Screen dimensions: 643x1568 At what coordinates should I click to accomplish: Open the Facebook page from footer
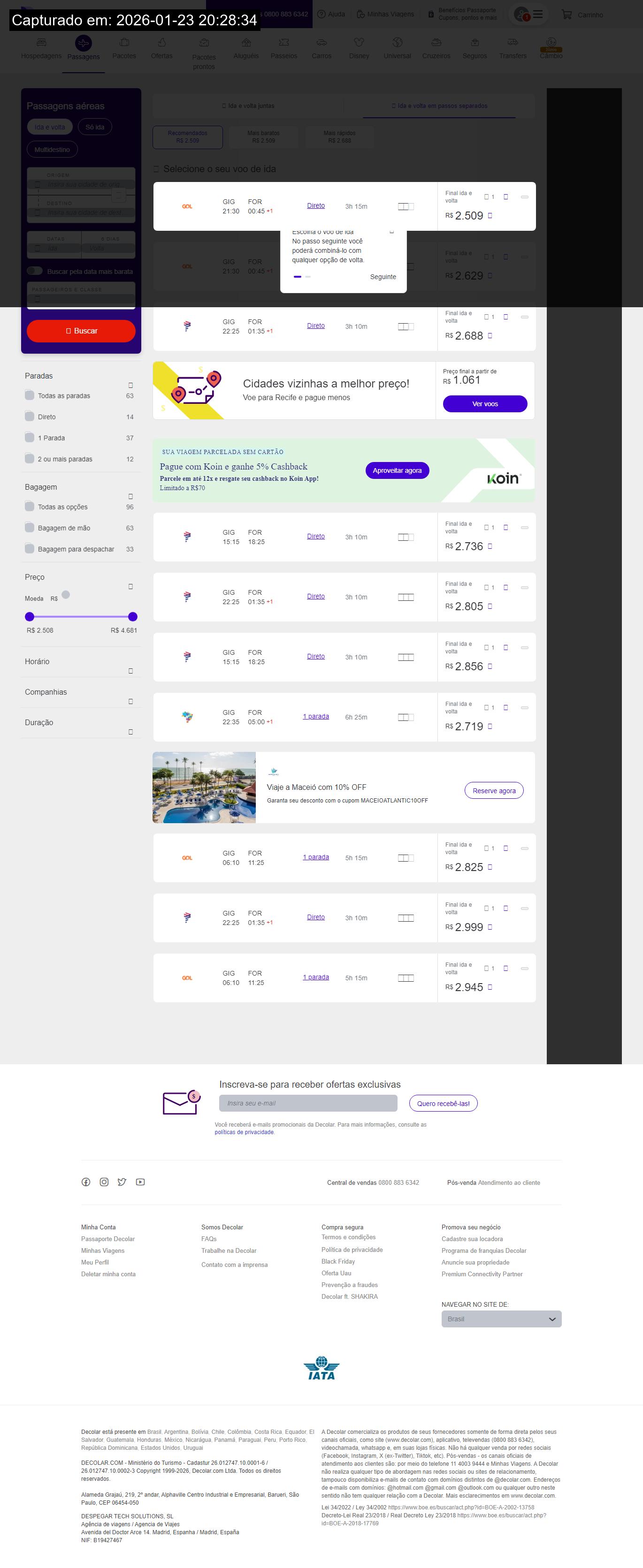point(86,1182)
